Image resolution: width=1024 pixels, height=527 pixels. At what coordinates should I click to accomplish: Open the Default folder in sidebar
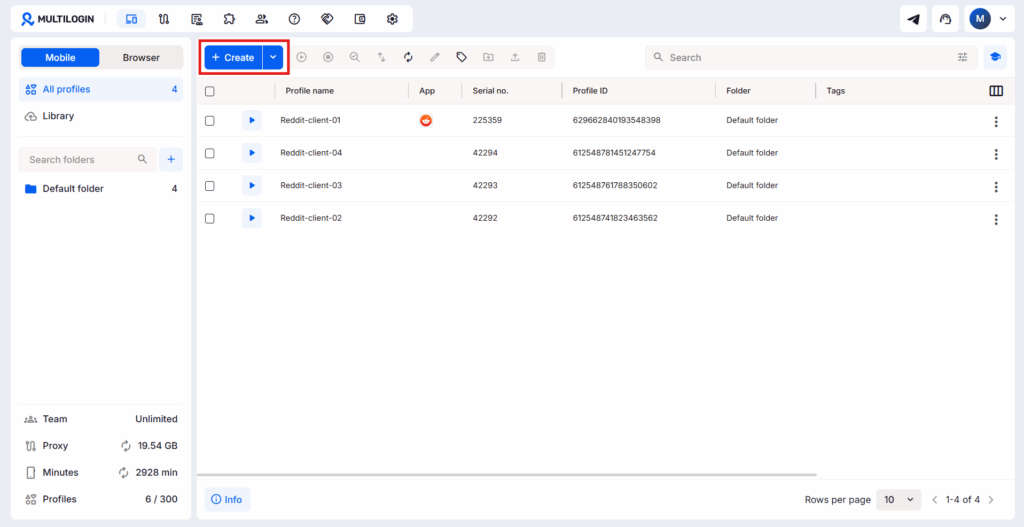pos(101,189)
